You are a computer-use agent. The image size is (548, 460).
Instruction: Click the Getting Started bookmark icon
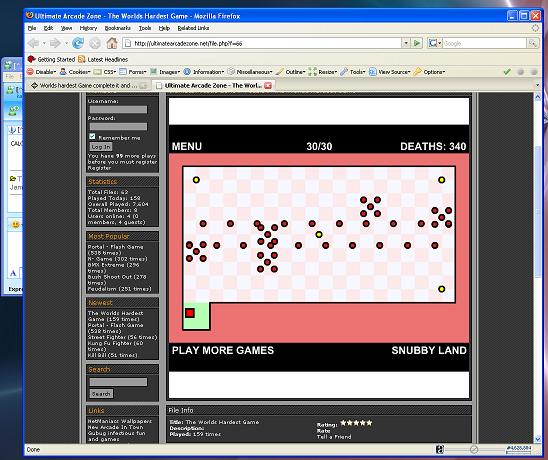click(31, 59)
